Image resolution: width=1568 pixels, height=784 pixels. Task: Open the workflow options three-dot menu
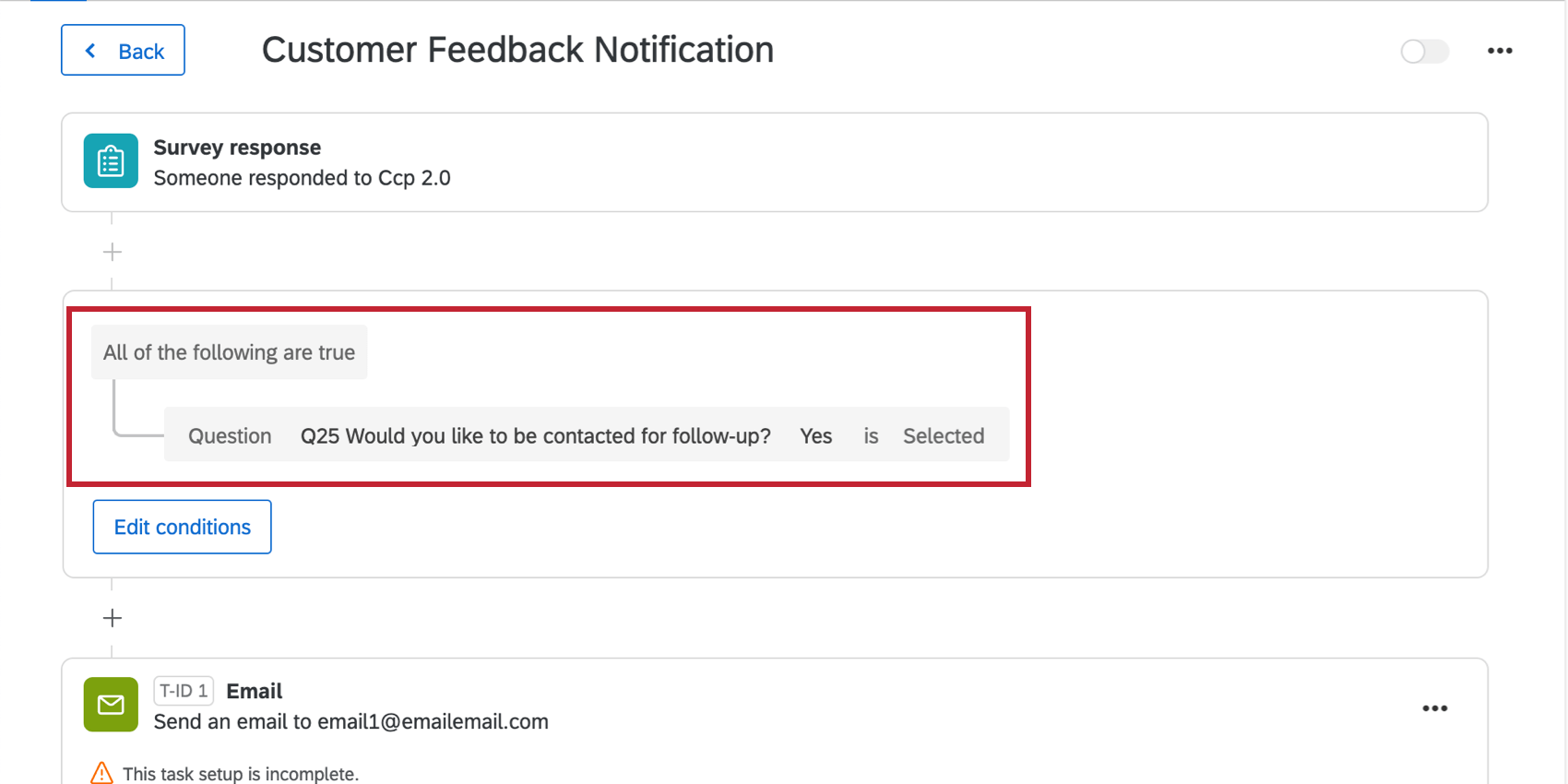[1500, 51]
